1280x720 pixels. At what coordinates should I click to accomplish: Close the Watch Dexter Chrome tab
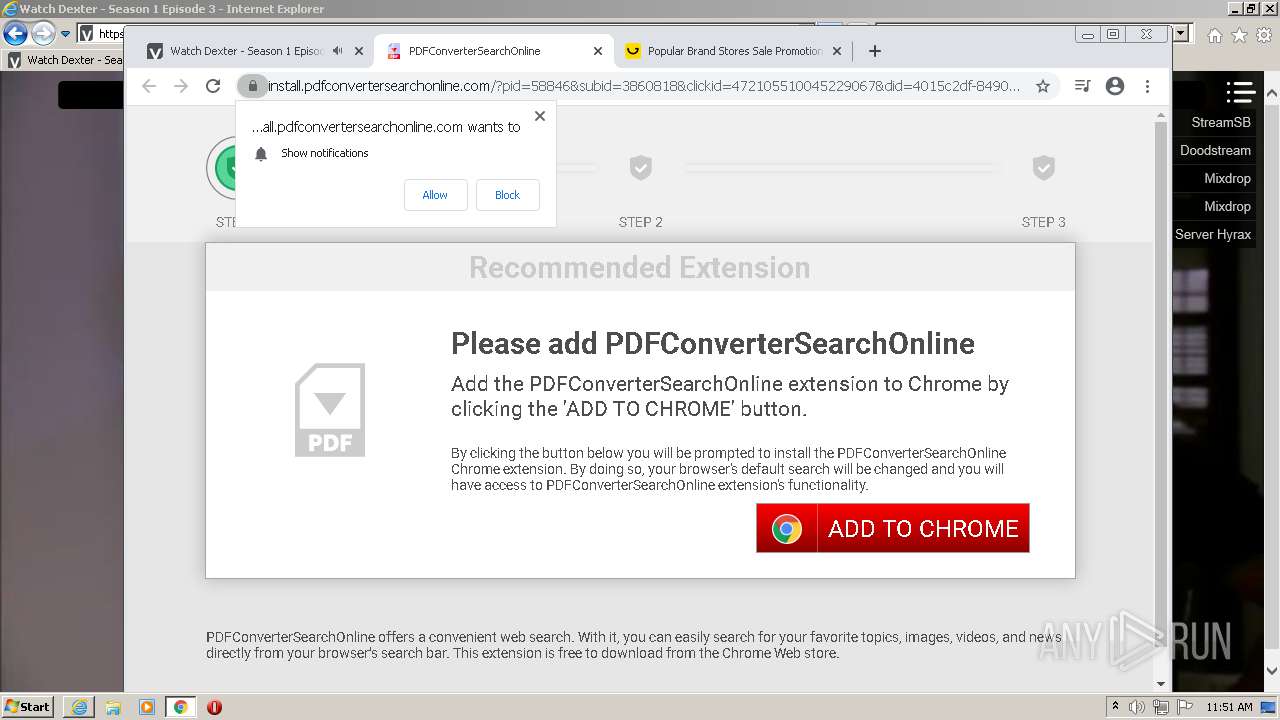(x=359, y=51)
